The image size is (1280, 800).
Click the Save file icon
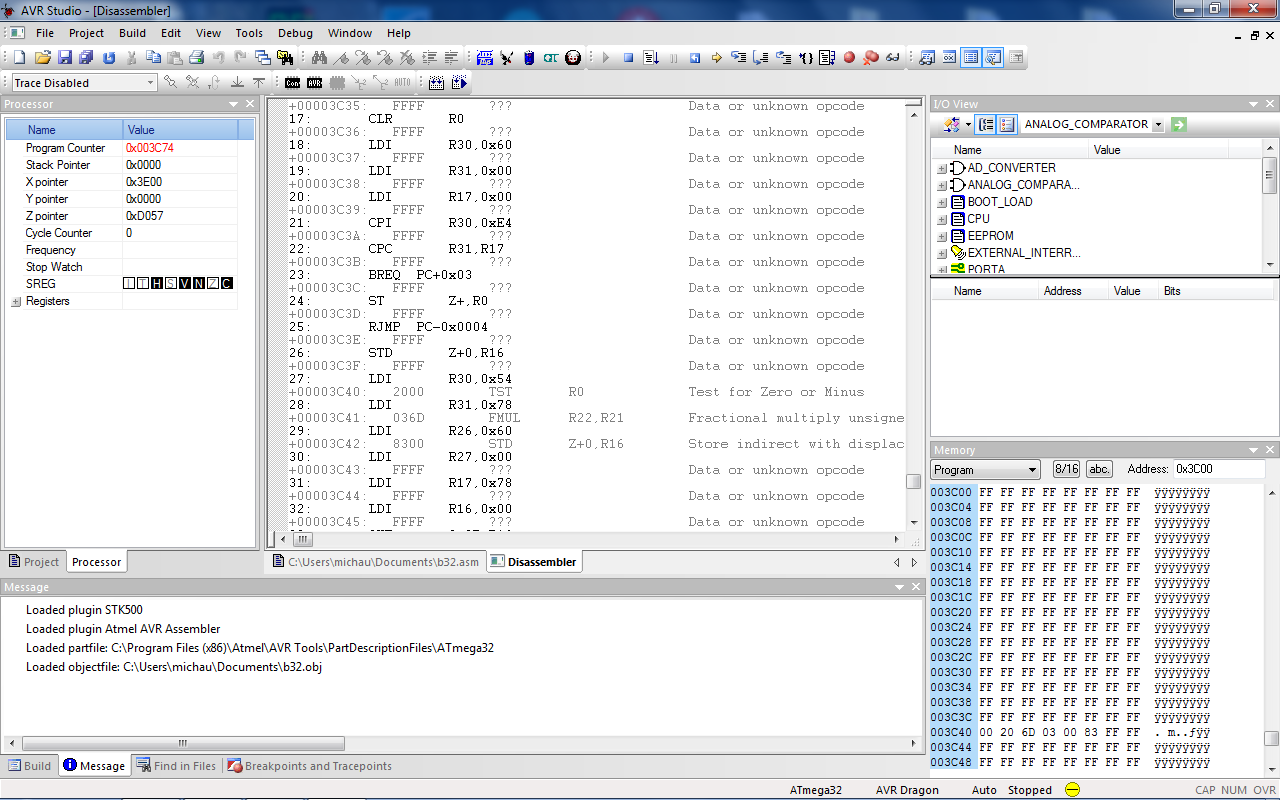65,58
